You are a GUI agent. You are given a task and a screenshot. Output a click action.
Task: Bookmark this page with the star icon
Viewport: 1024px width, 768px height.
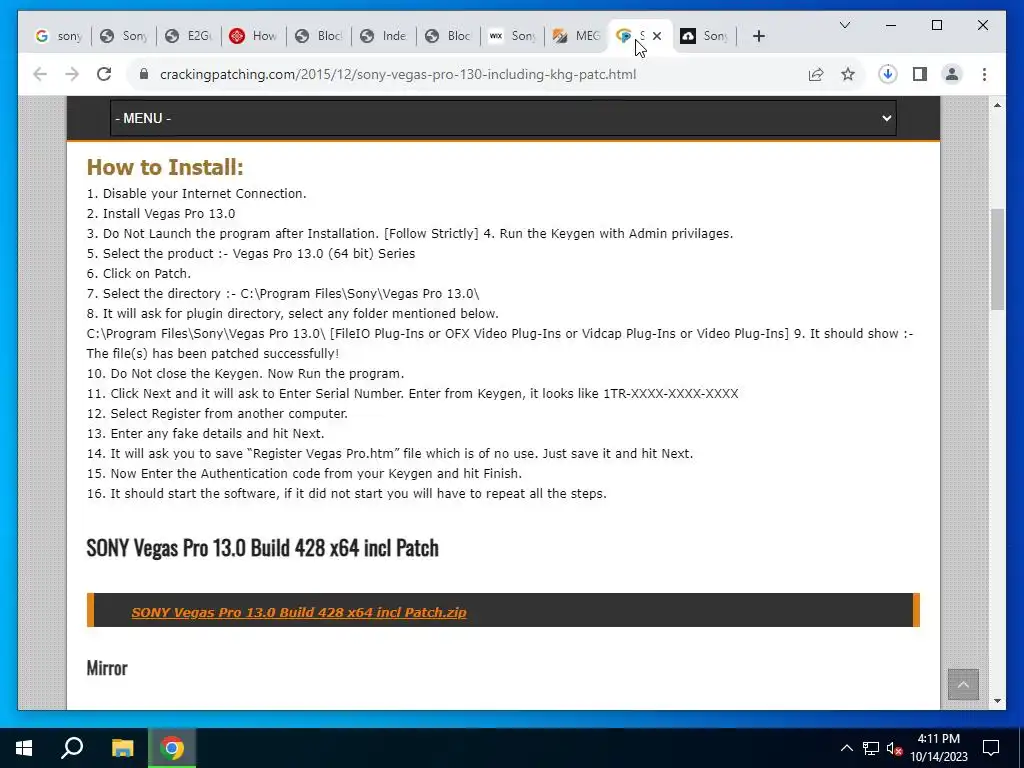click(x=848, y=74)
